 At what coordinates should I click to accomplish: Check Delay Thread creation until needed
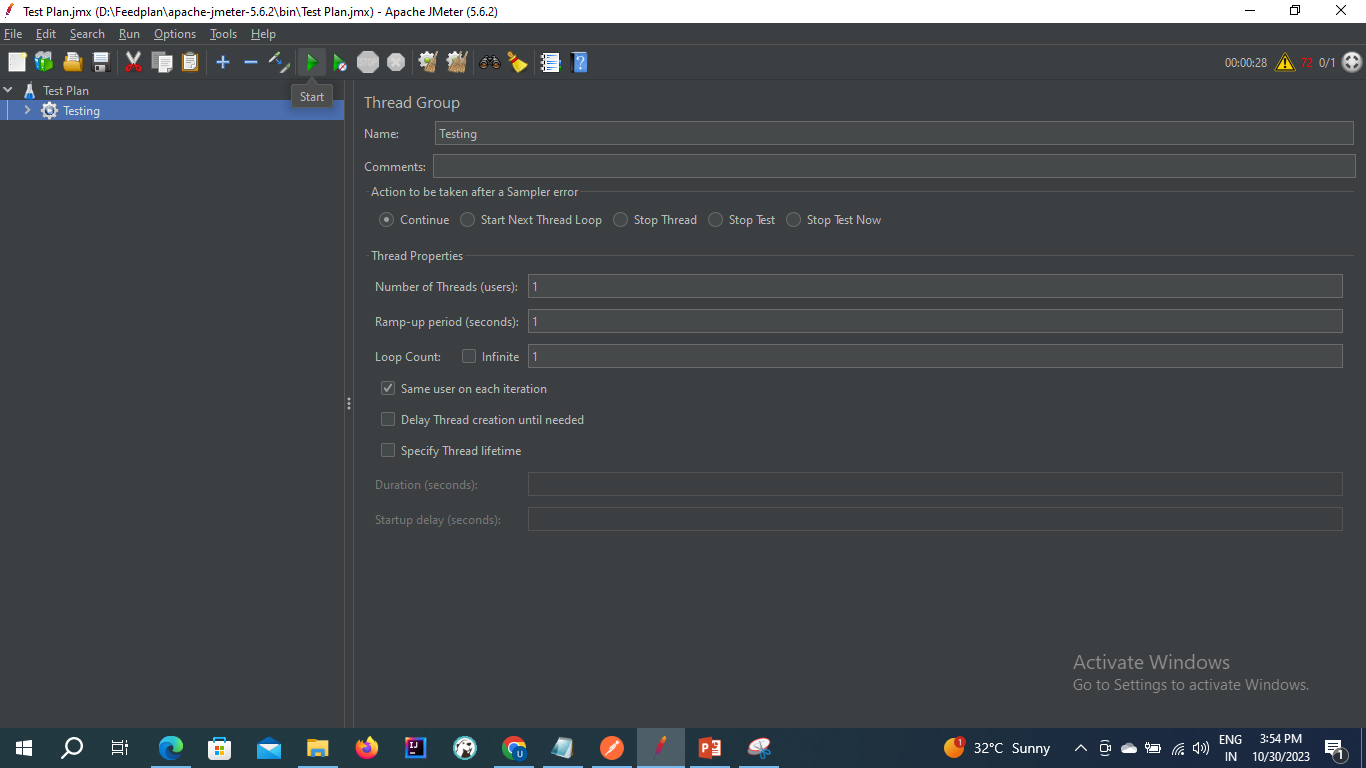(388, 419)
